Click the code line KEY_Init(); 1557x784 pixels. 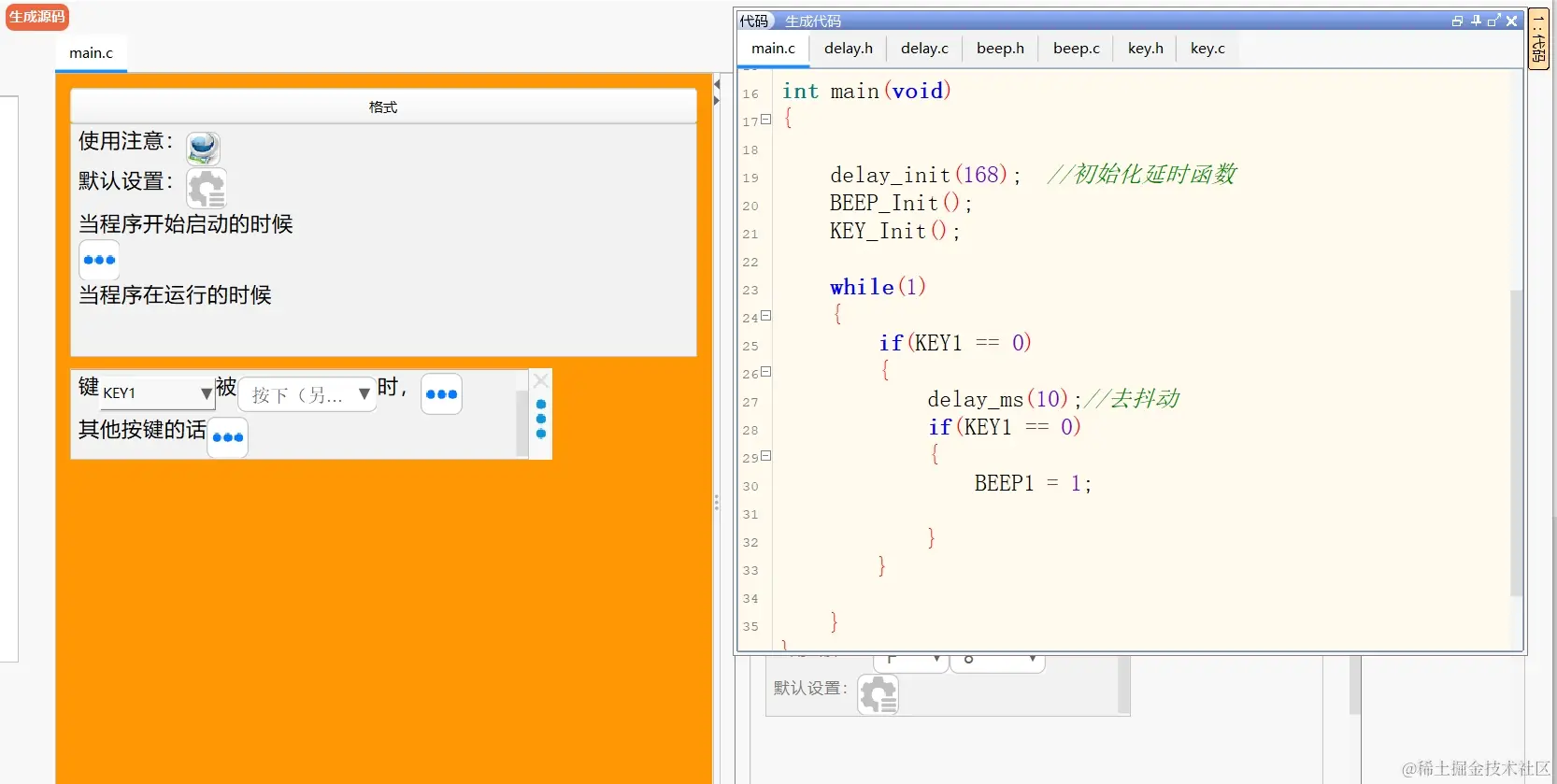(x=894, y=231)
